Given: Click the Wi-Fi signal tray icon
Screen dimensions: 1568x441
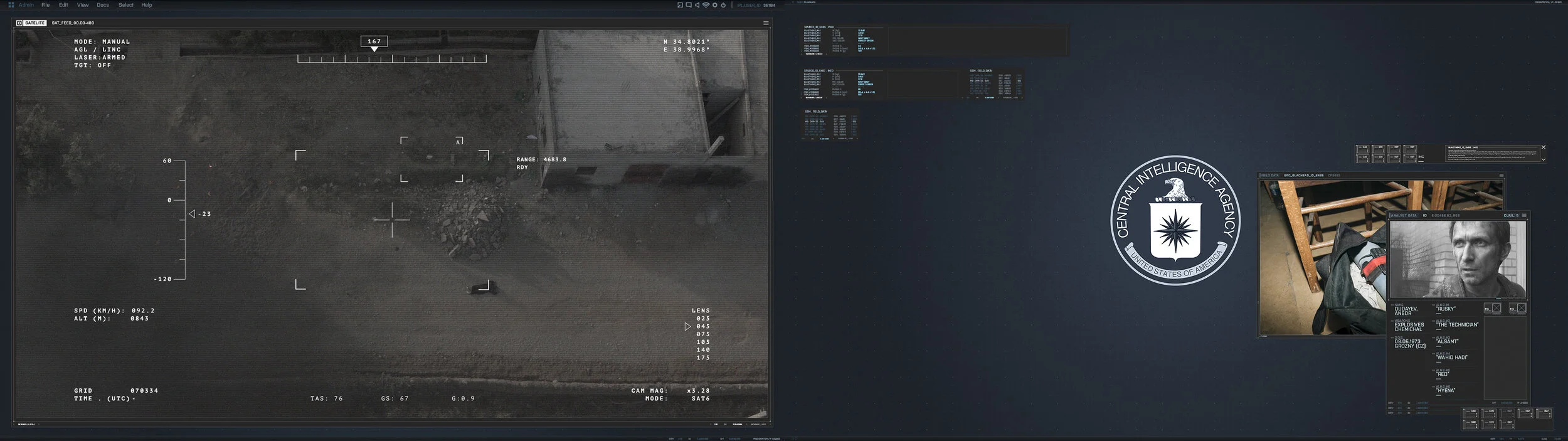Looking at the screenshot, I should pos(706,5).
